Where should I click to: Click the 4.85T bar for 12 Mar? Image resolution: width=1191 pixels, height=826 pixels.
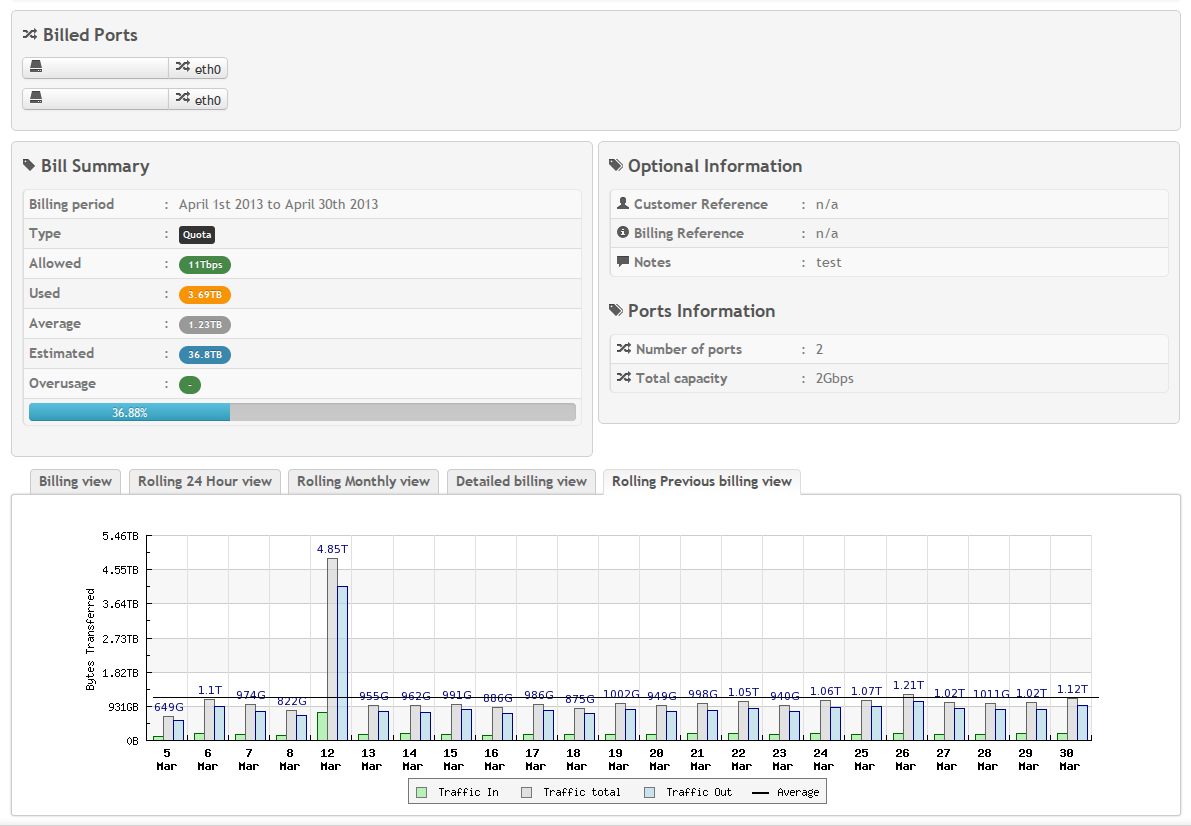click(x=332, y=648)
